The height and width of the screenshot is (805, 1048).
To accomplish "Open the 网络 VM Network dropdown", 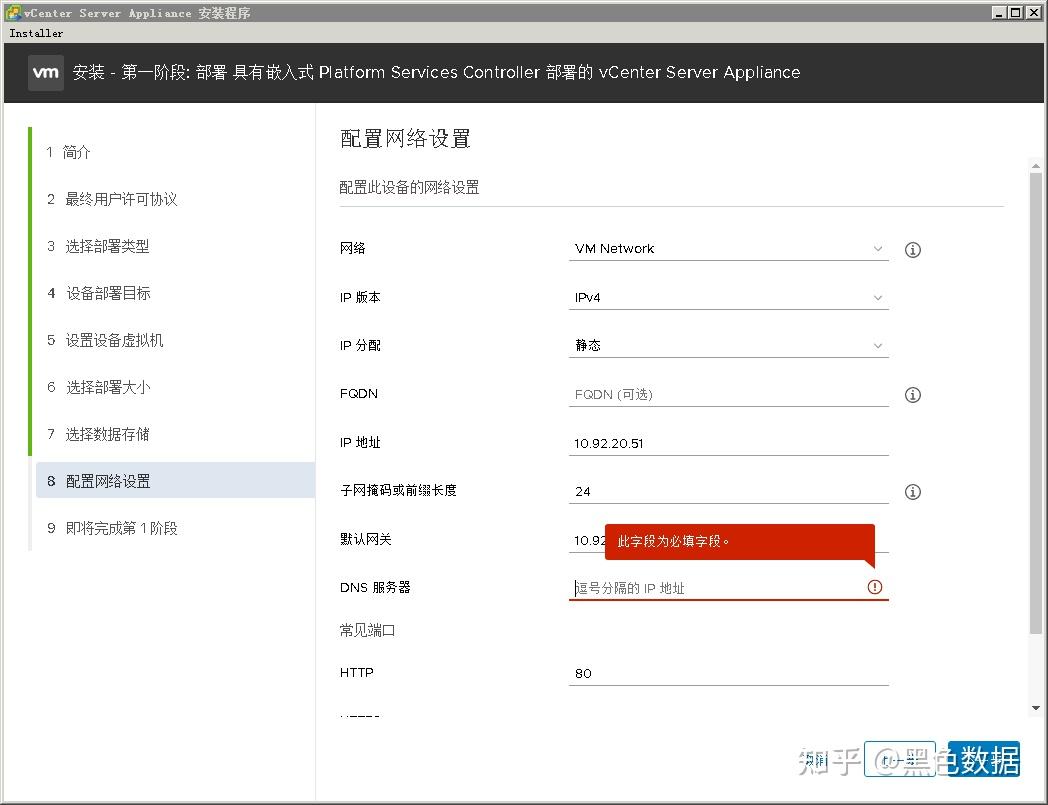I will [729, 249].
